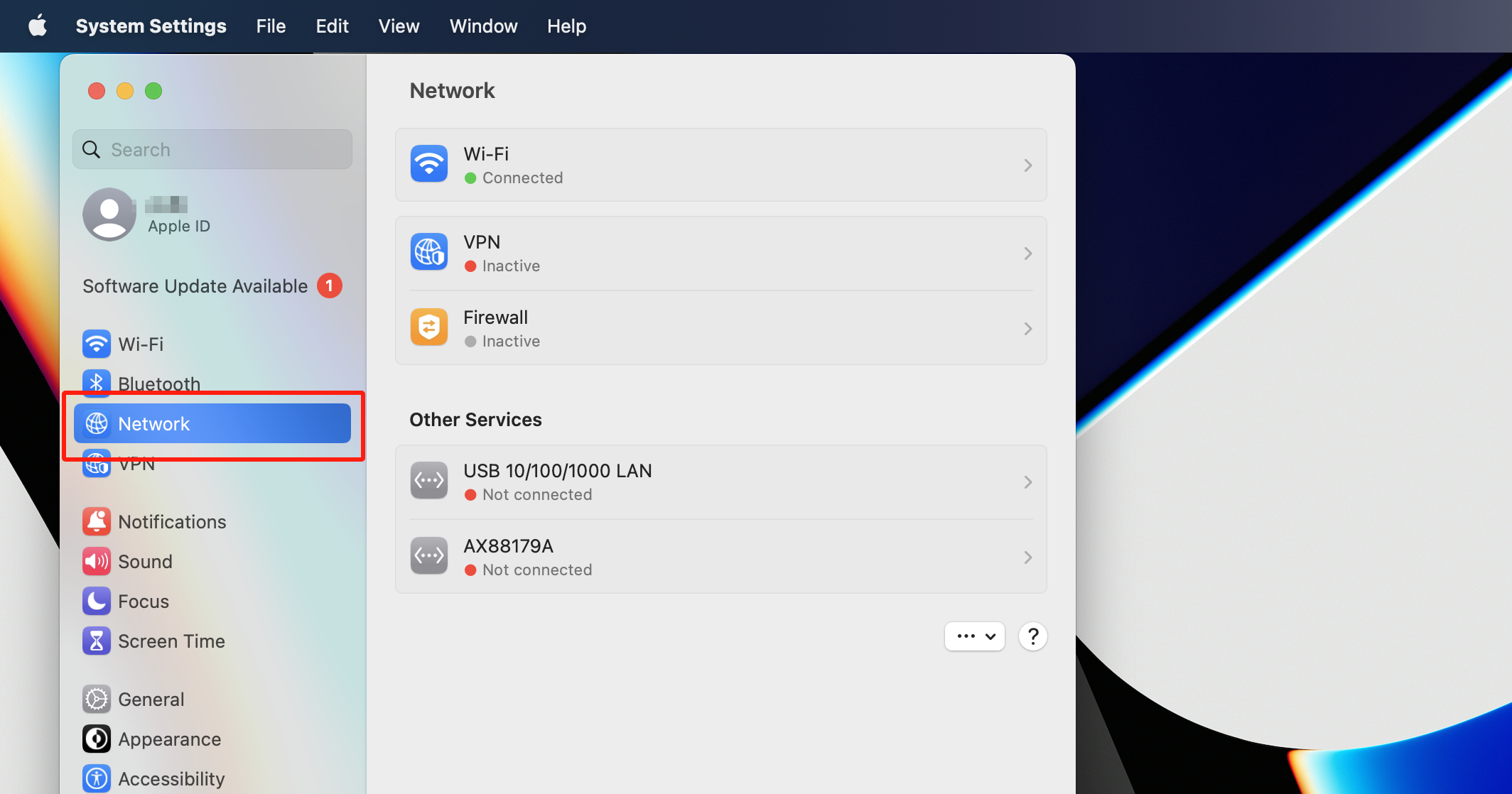Click the General gear icon
1512x794 pixels.
[x=97, y=700]
